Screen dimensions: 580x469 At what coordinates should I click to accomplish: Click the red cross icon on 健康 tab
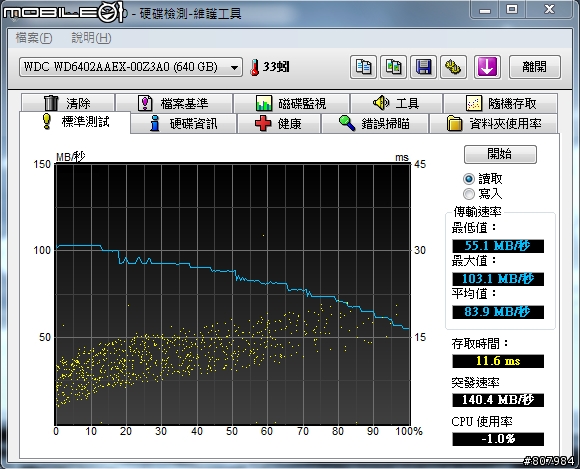point(263,123)
